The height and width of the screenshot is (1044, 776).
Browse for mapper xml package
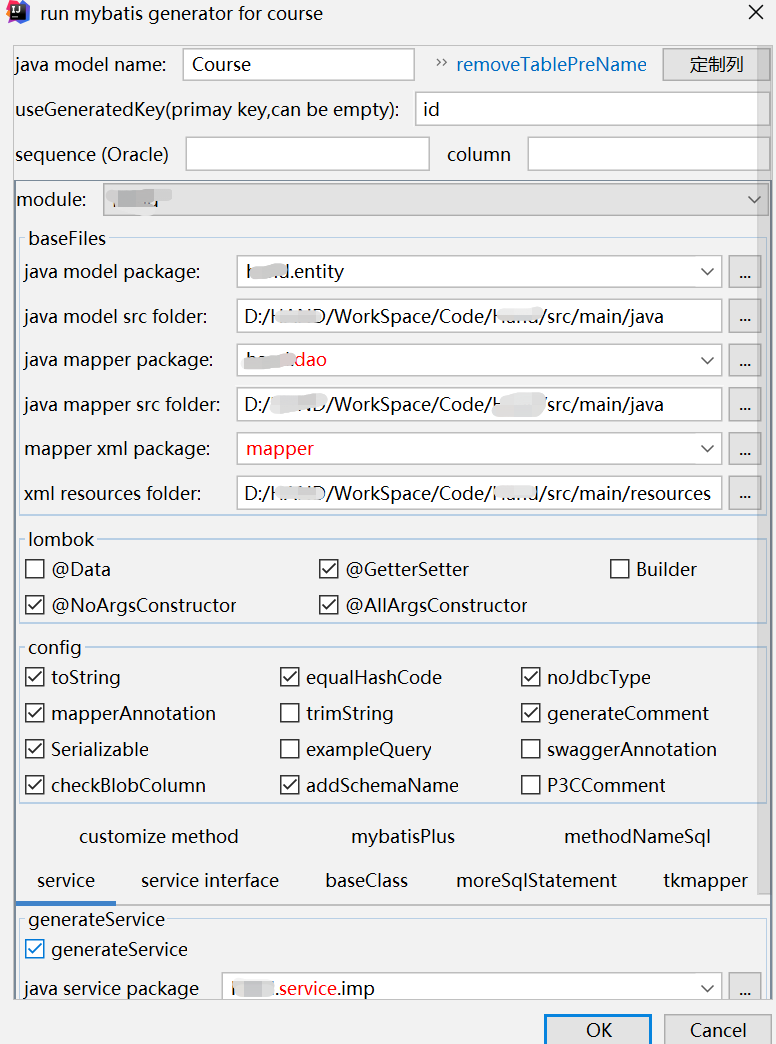point(745,449)
